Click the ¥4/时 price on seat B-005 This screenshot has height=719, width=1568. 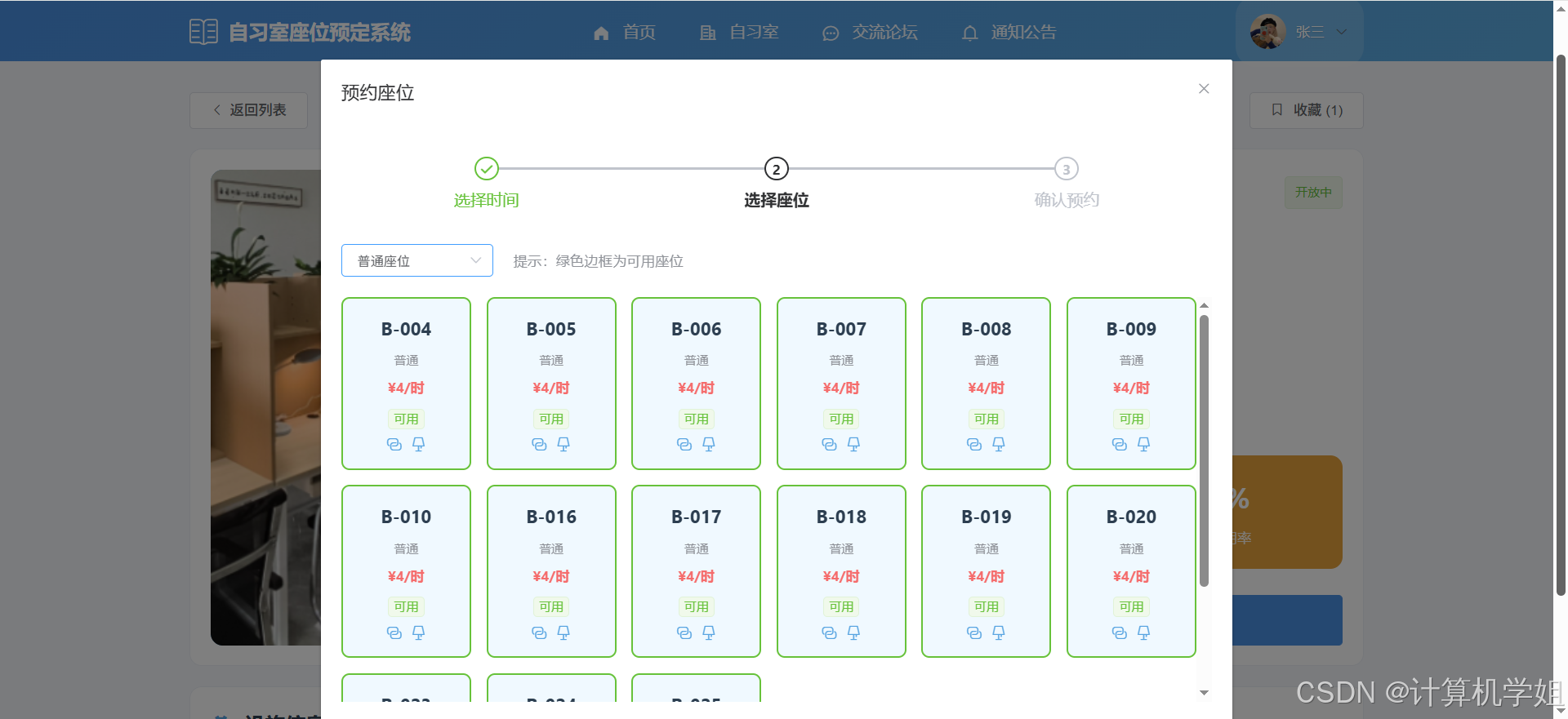[x=551, y=388]
